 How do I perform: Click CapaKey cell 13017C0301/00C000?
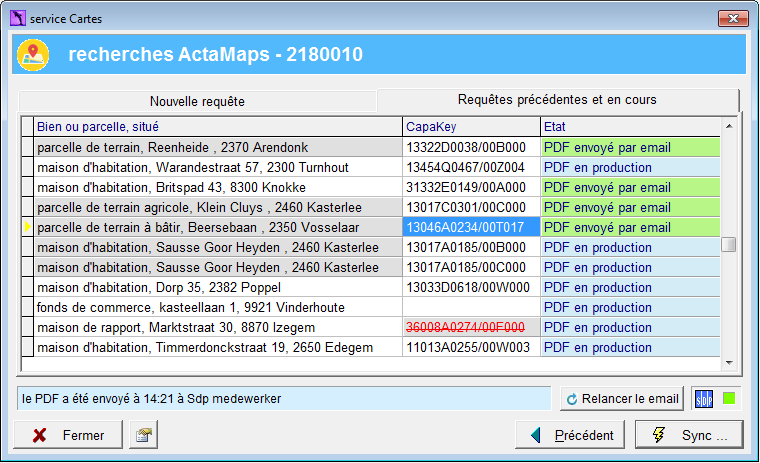tap(471, 208)
